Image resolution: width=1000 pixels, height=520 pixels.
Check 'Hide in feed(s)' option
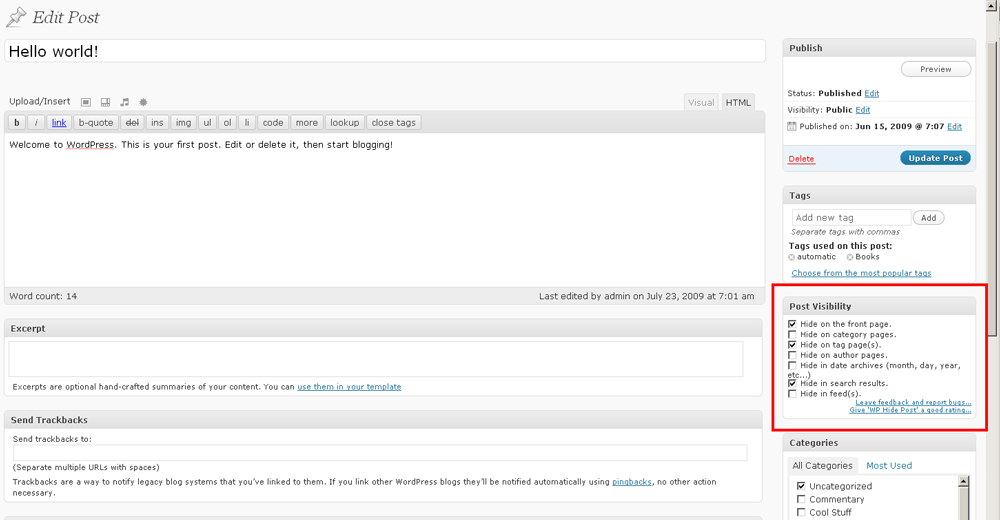793,394
